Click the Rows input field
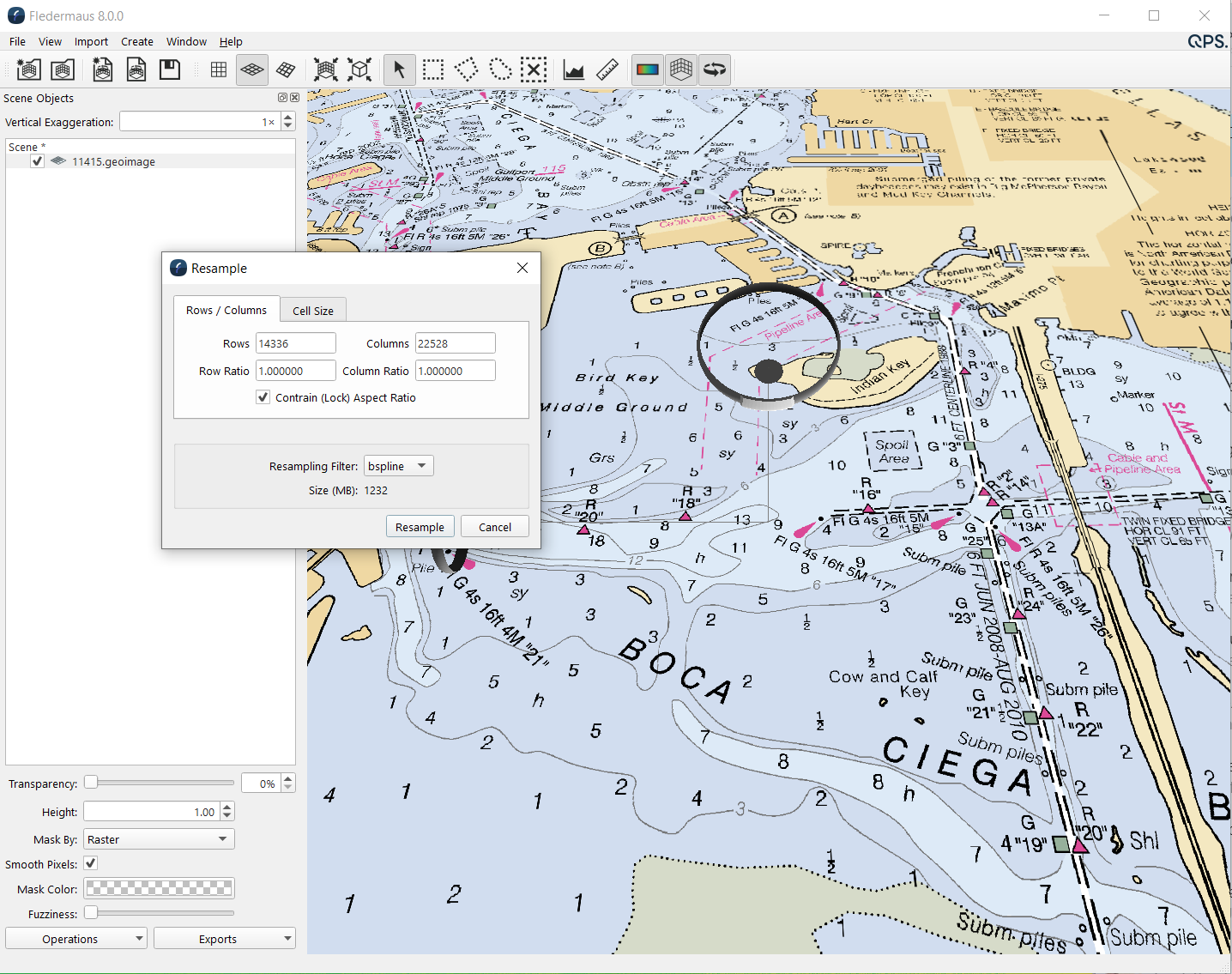Viewport: 1232px width, 974px height. coord(295,343)
